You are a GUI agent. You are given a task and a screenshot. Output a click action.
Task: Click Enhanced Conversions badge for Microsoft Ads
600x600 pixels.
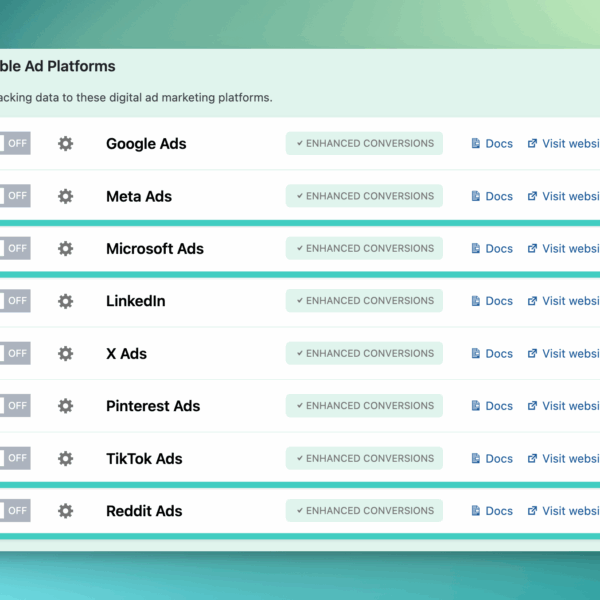[364, 248]
